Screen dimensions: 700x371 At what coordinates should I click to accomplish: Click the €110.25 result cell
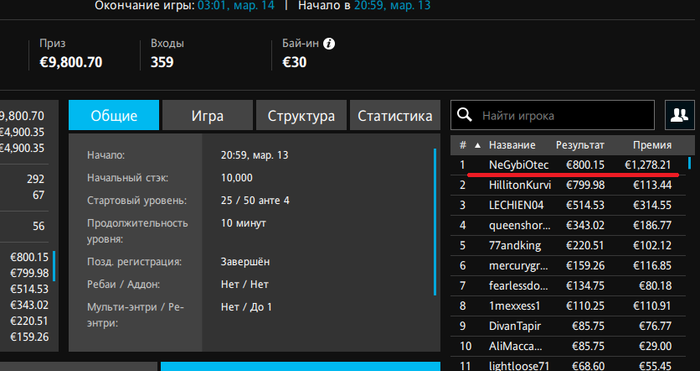(585, 306)
